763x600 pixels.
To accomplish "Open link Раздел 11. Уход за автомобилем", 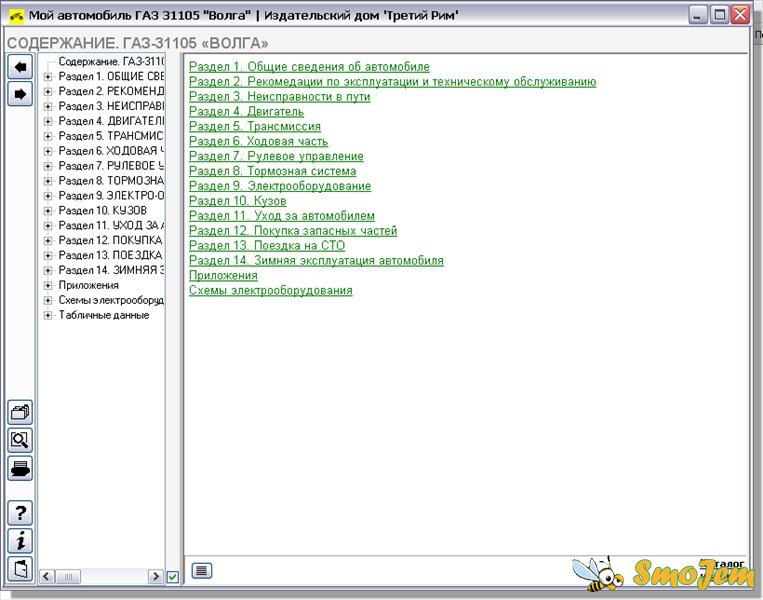I will pos(282,216).
